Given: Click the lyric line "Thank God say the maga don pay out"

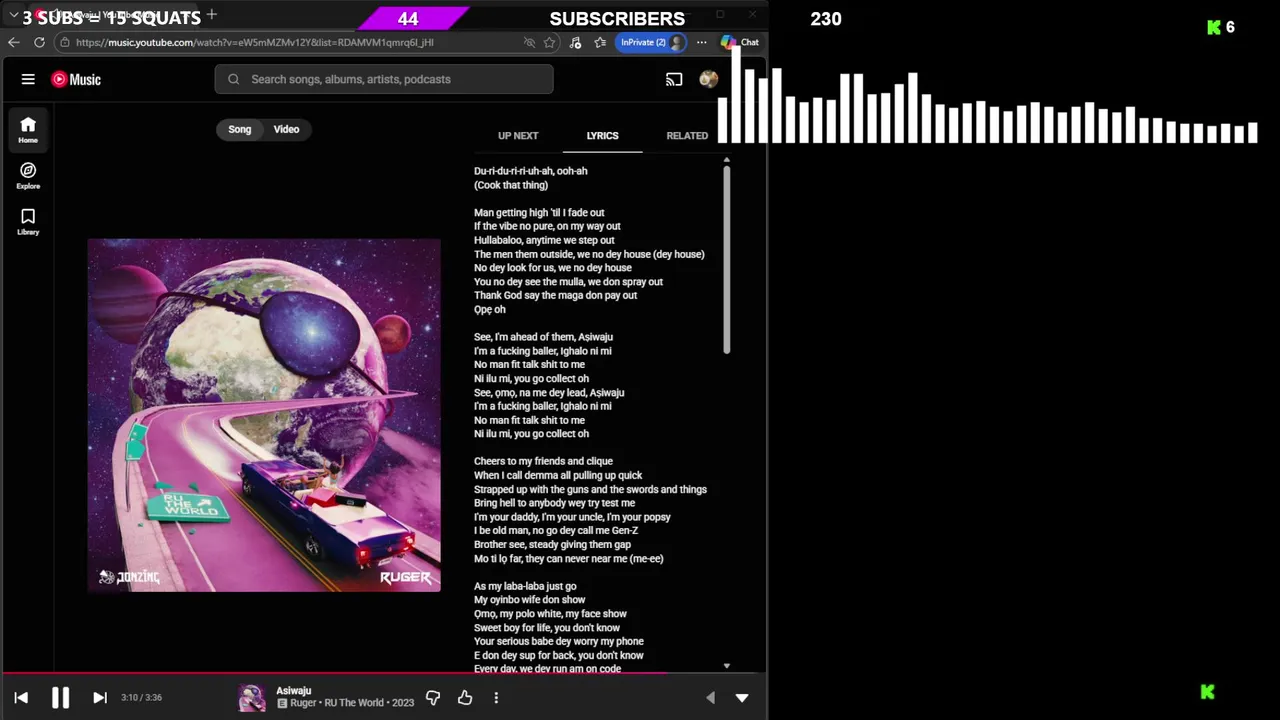Looking at the screenshot, I should [555, 296].
